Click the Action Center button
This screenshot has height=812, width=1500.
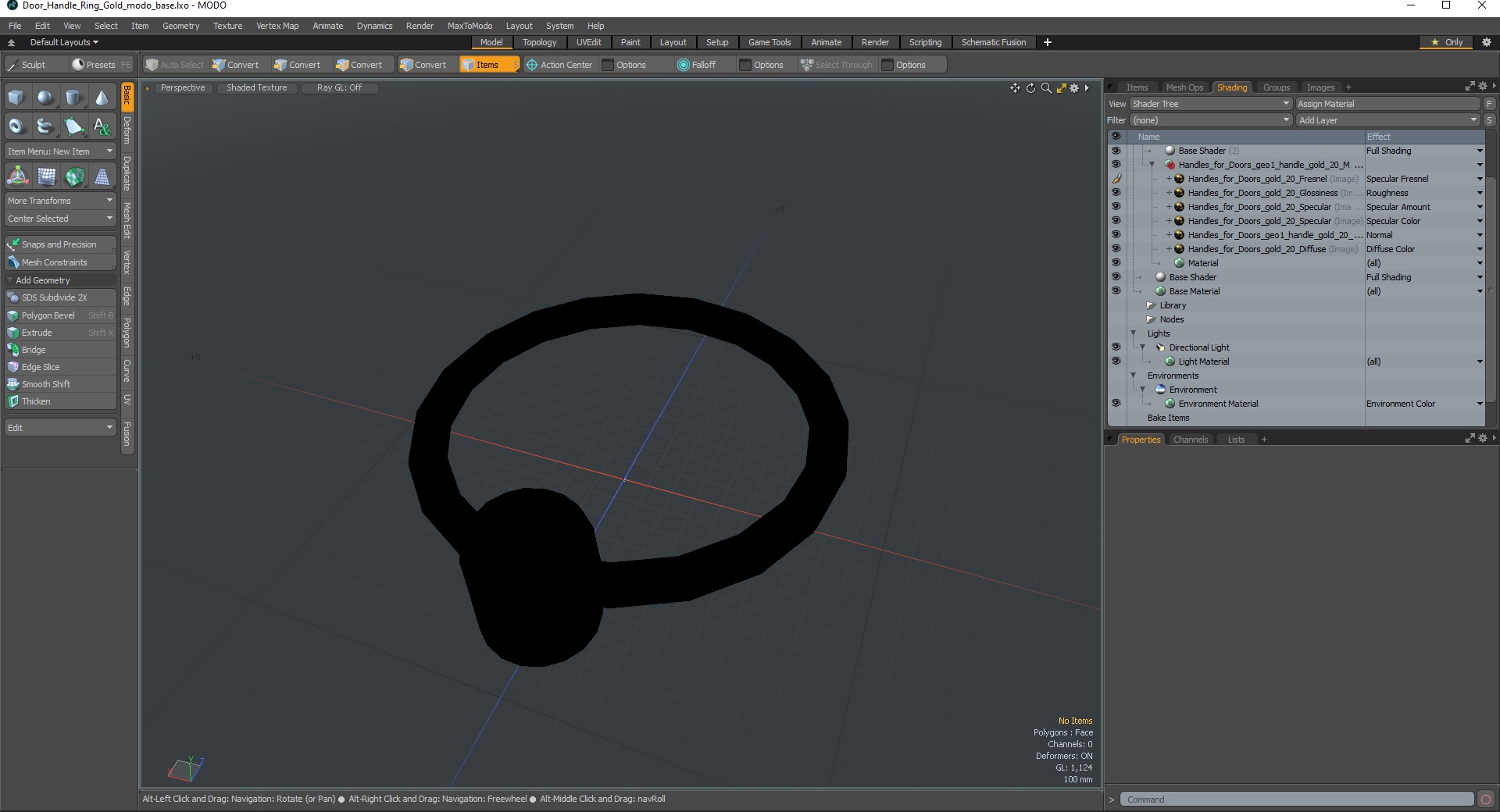pos(559,65)
